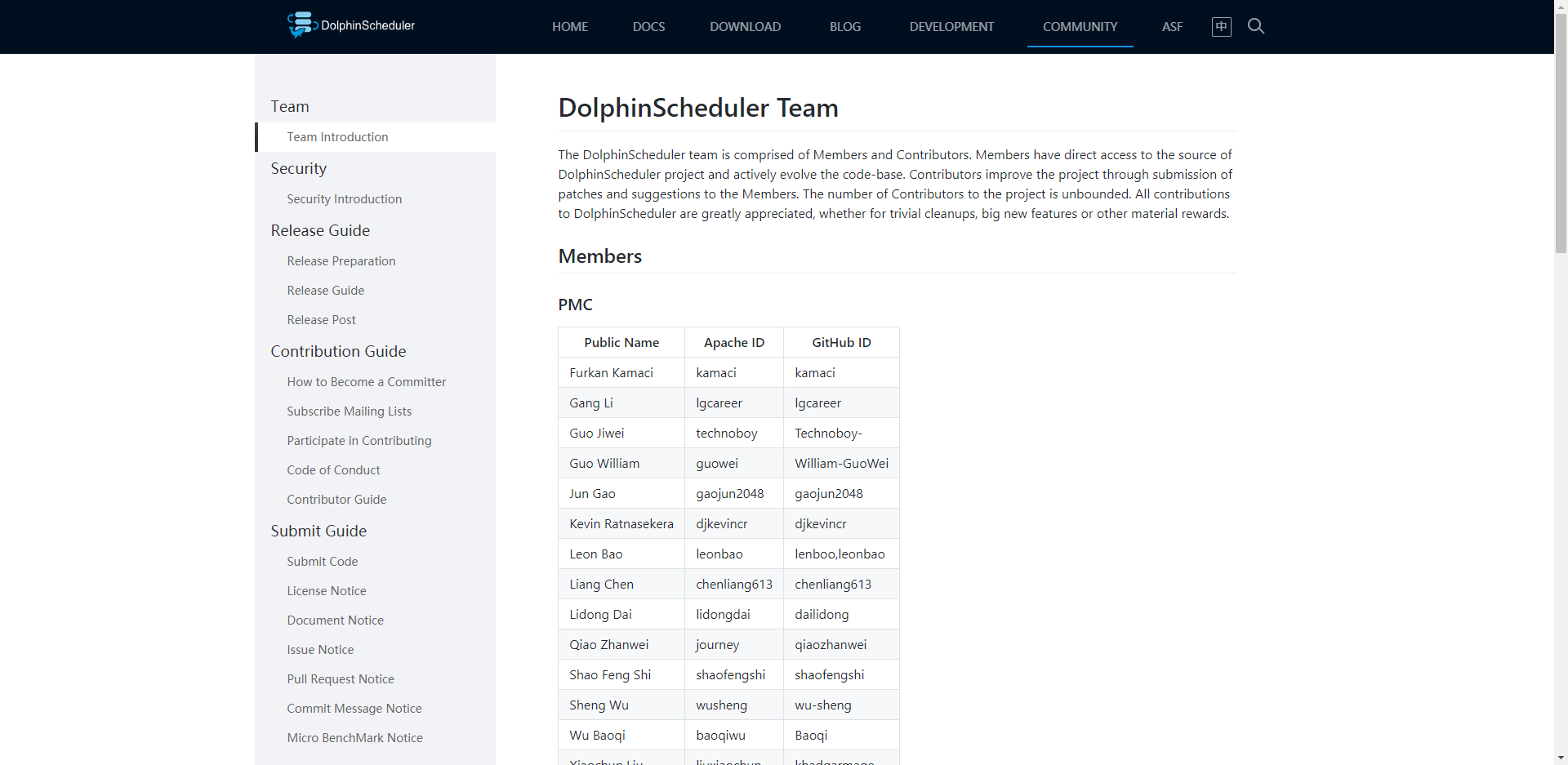Click the Release Guide section heading
This screenshot has width=1568, height=765.
click(320, 231)
